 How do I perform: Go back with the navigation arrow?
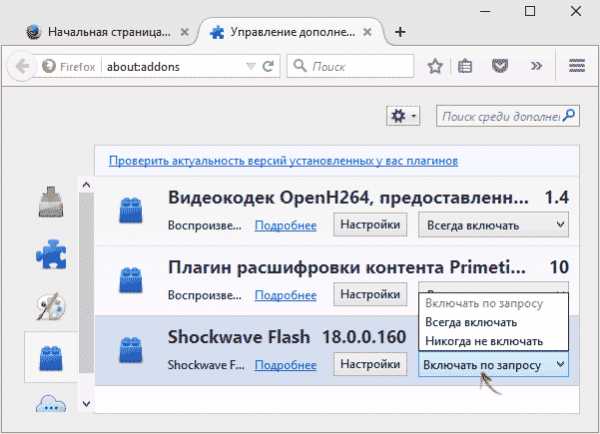22,67
